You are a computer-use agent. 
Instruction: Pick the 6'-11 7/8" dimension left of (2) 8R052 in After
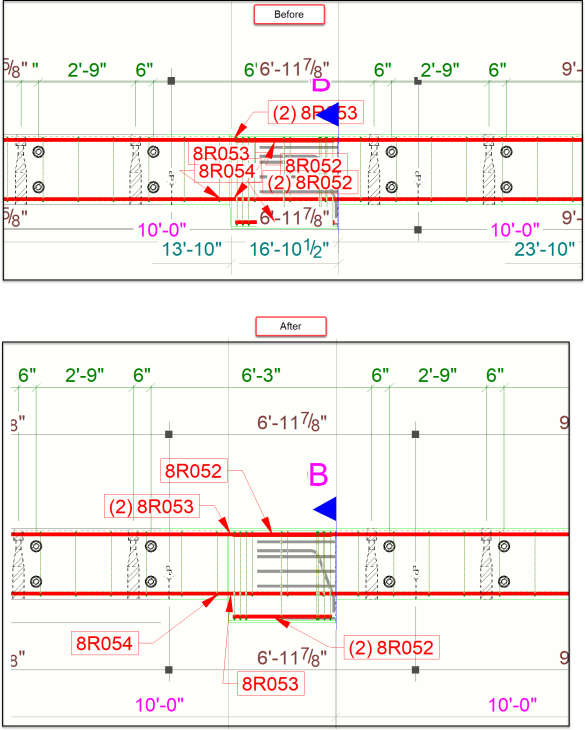point(292,657)
